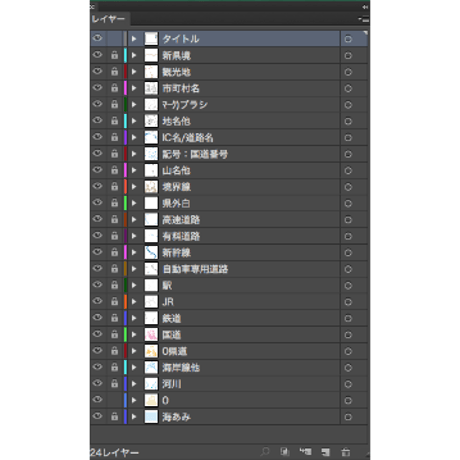
Task: Select the レイヤー panel tab
Action: pyautogui.click(x=109, y=19)
